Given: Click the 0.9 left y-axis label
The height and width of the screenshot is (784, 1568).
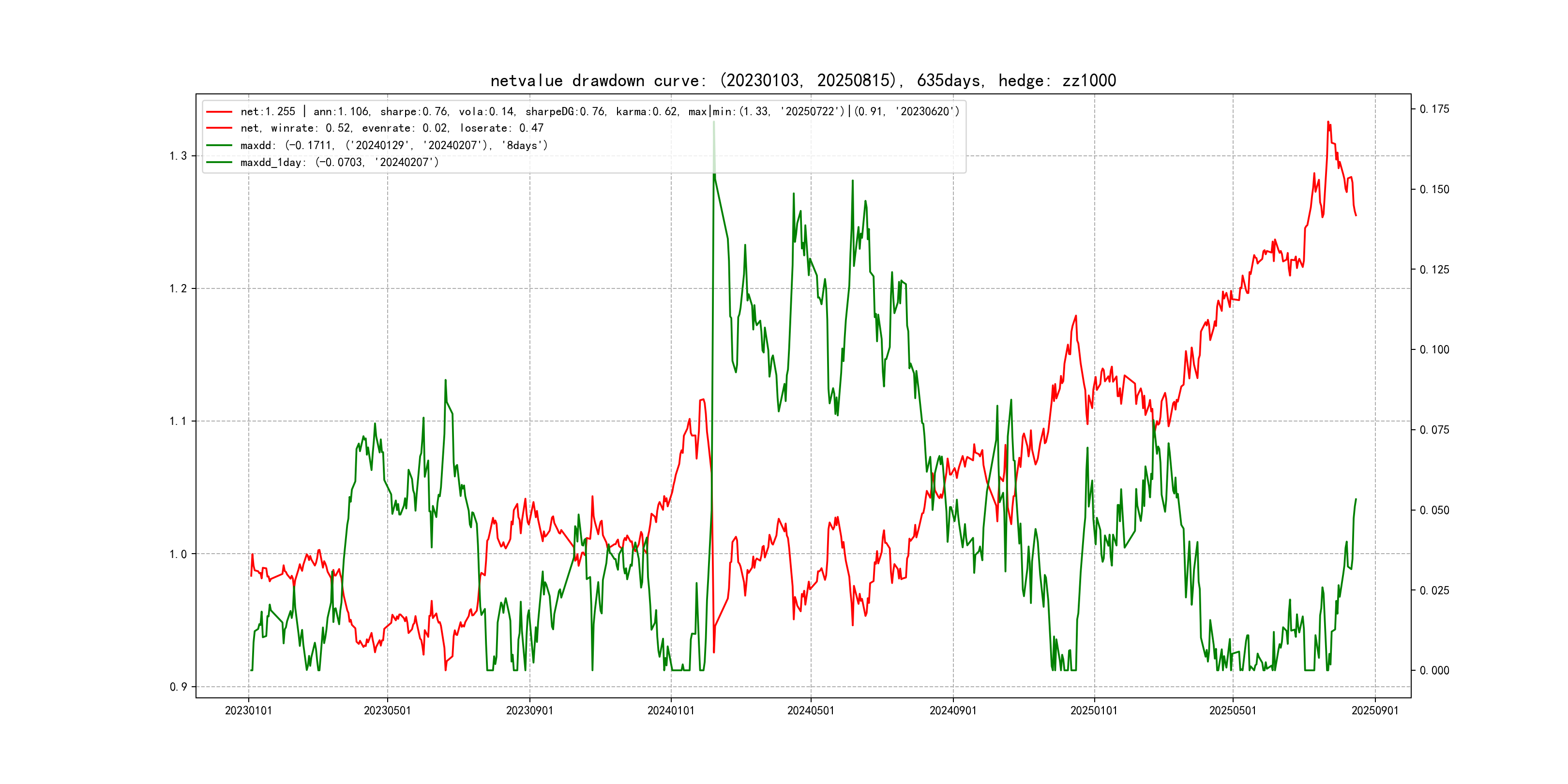Looking at the screenshot, I should (178, 687).
